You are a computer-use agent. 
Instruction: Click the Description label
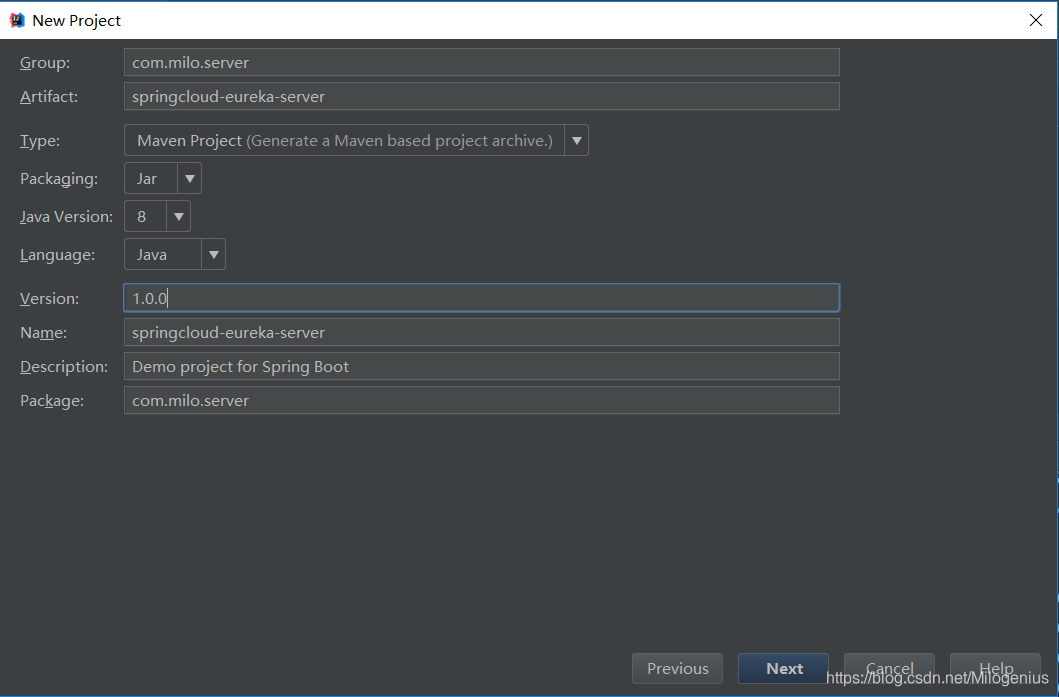(64, 367)
